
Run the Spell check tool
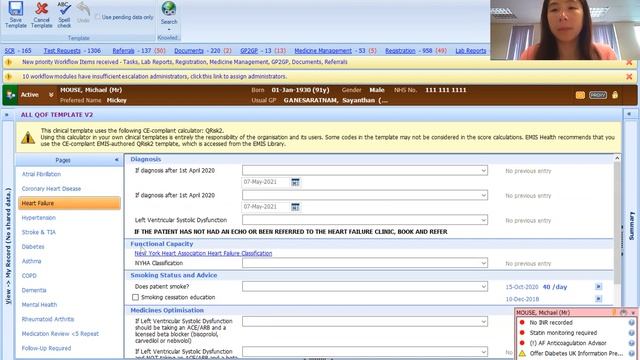click(64, 14)
